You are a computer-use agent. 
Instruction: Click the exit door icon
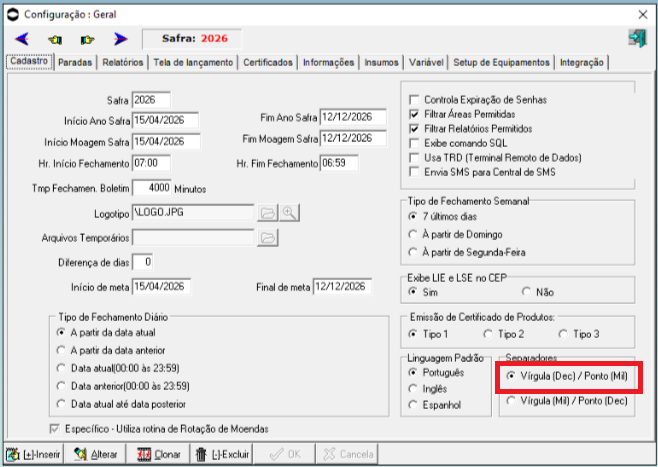point(637,38)
